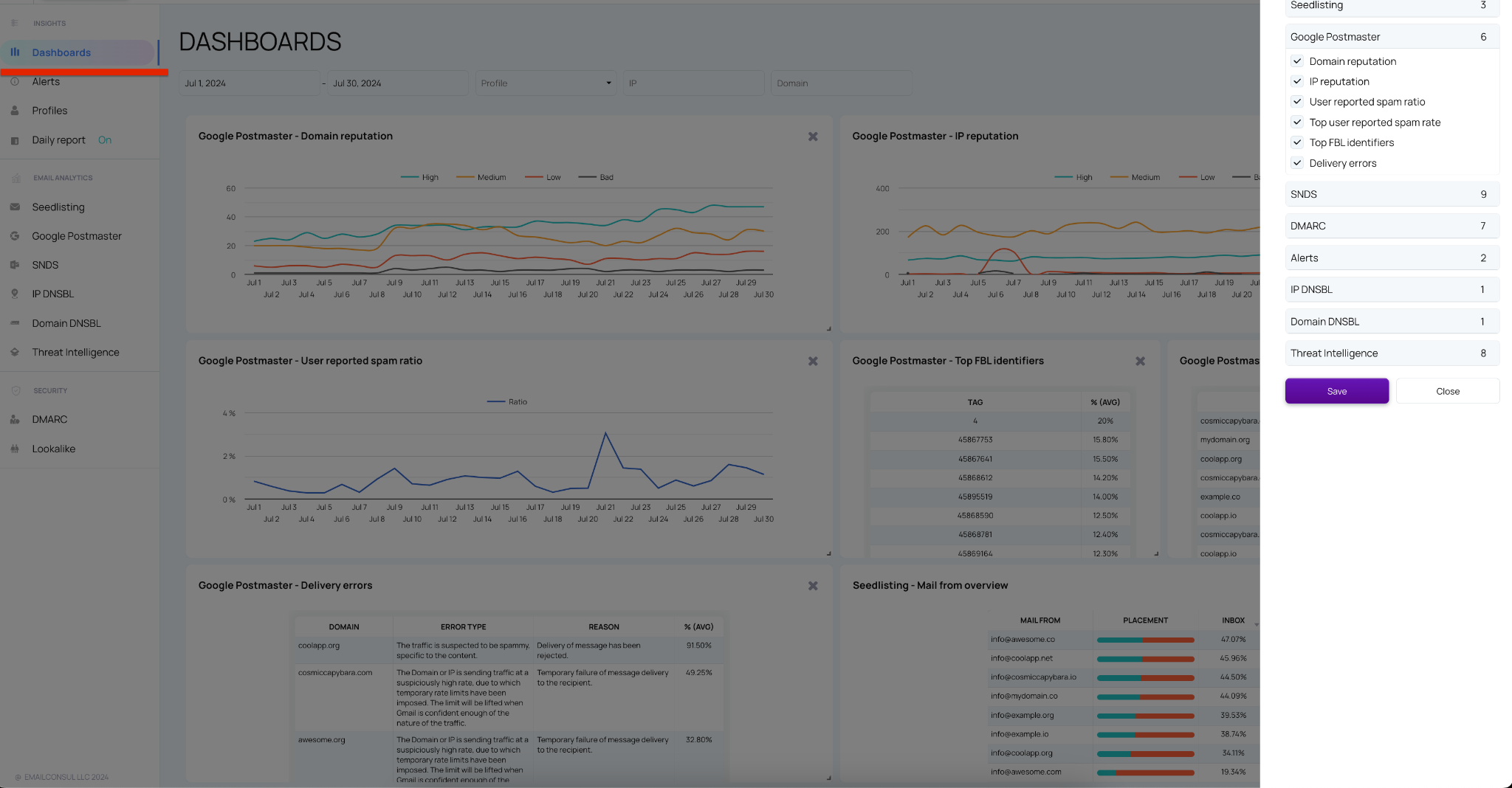Click the Google Postmaster G icon
This screenshot has height=788, width=1512.
tap(15, 236)
